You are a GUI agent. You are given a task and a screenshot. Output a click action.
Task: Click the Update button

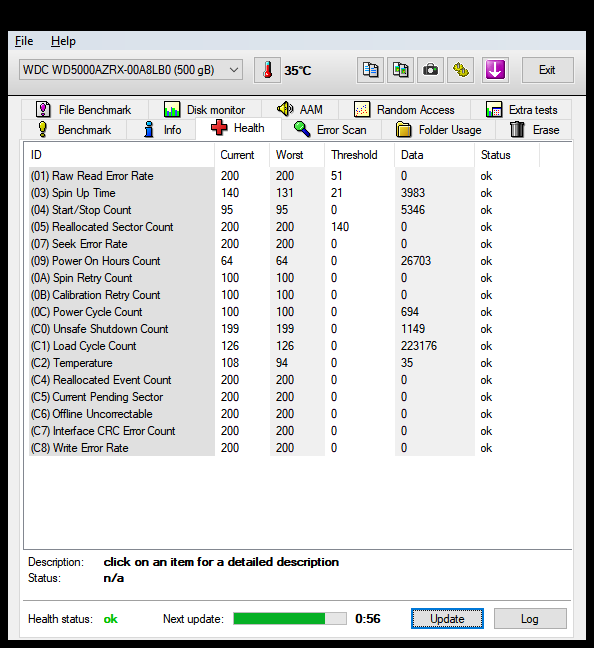tap(447, 619)
